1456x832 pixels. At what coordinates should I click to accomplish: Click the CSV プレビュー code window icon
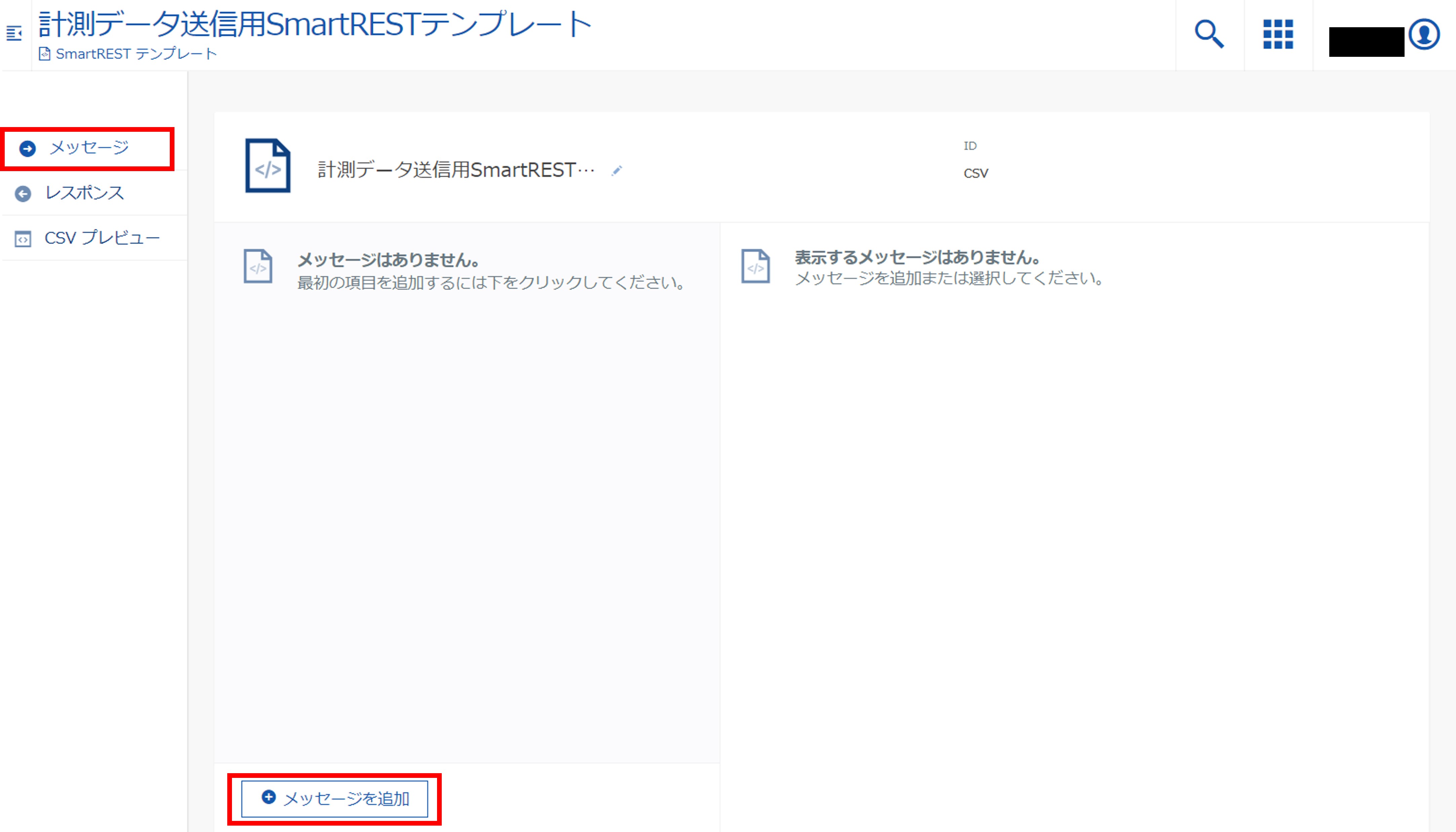click(23, 239)
